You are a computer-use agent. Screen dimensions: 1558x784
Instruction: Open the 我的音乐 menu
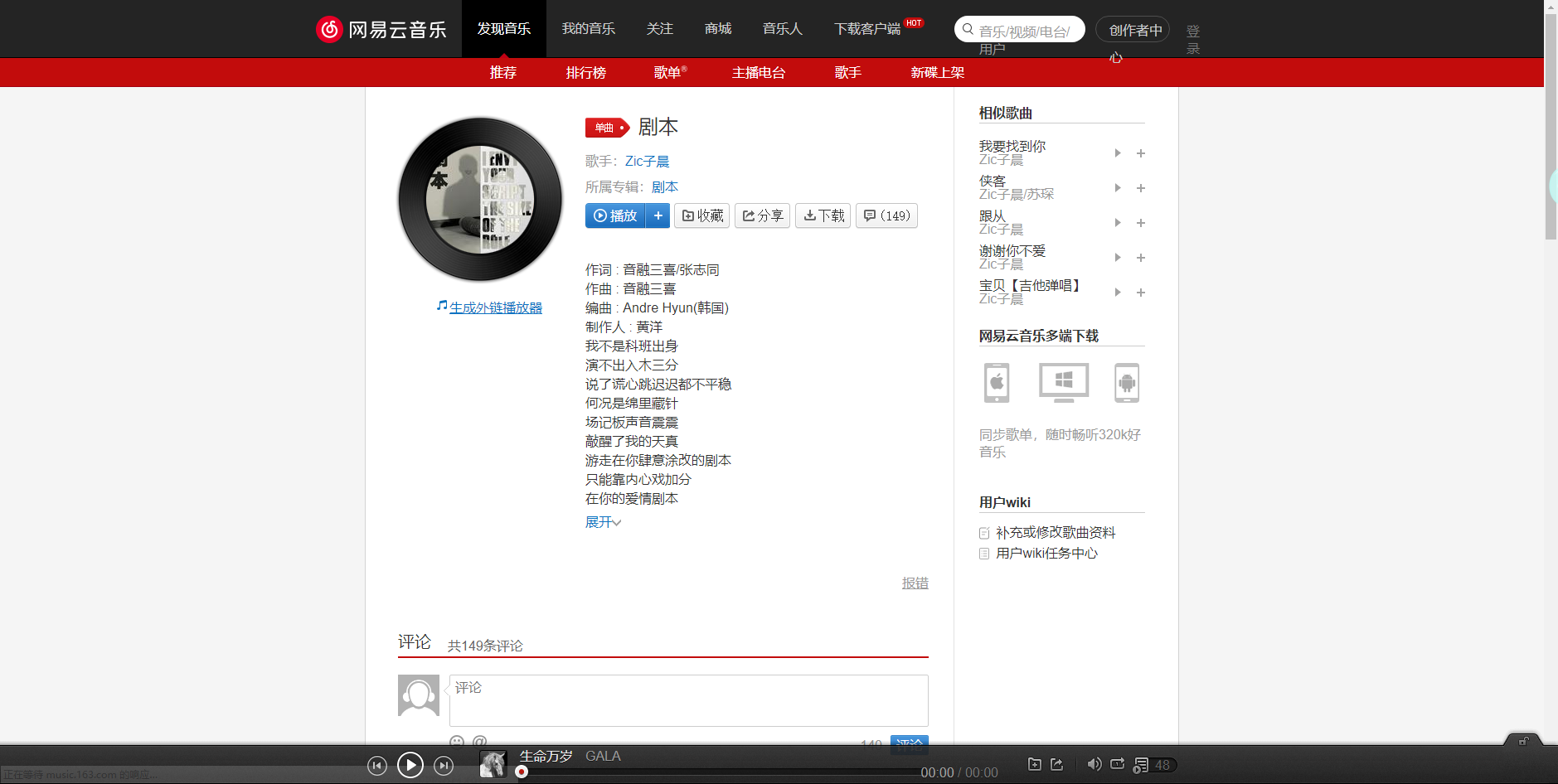click(x=589, y=28)
